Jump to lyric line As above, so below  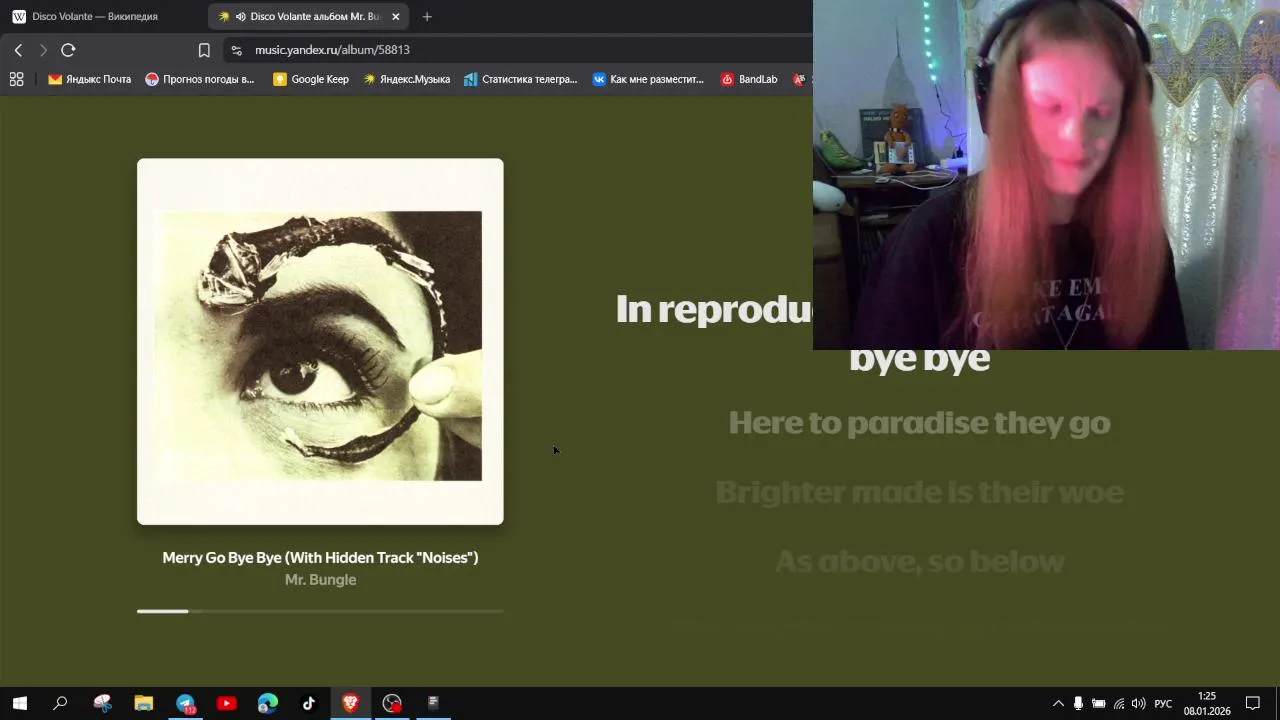tap(919, 561)
